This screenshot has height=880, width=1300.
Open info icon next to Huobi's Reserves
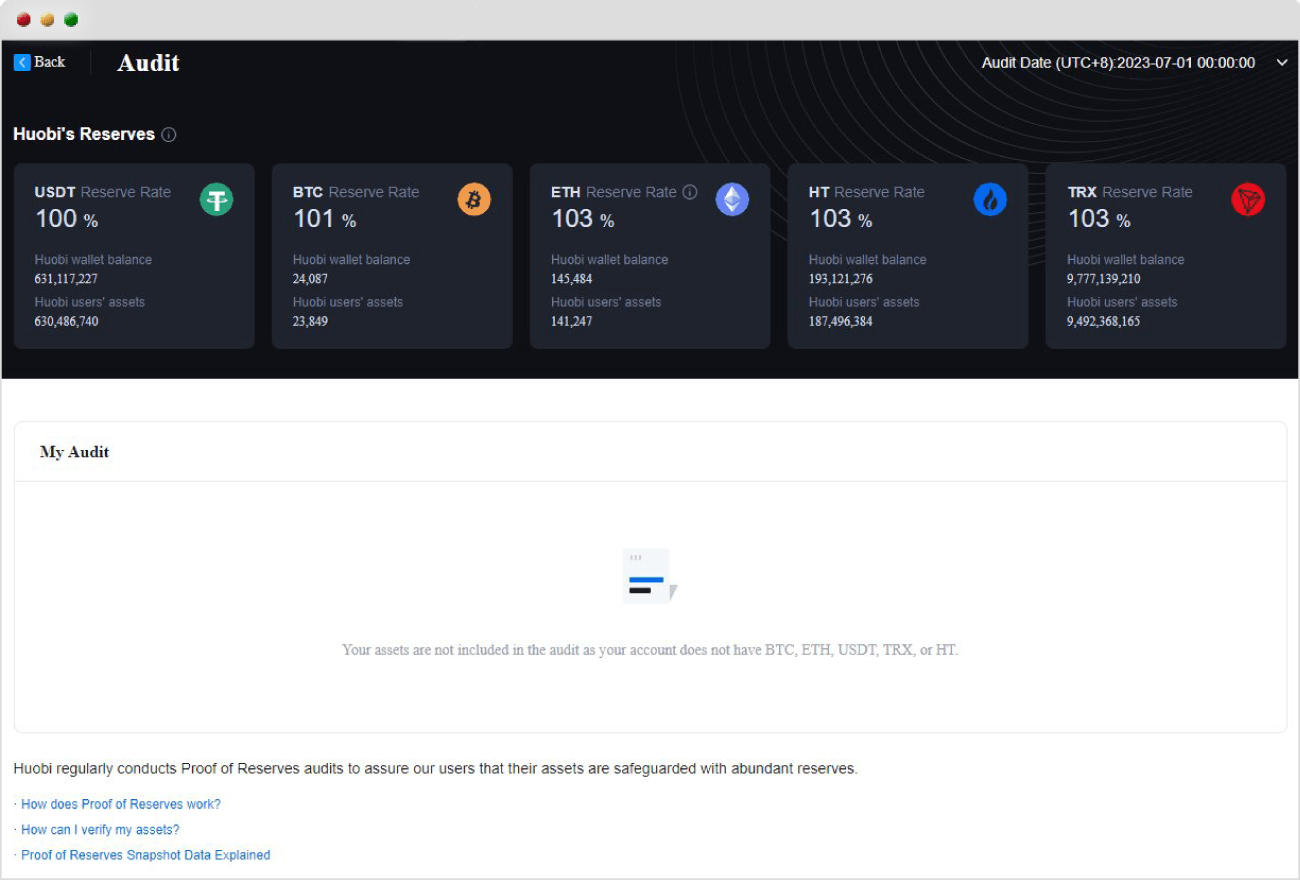click(169, 135)
